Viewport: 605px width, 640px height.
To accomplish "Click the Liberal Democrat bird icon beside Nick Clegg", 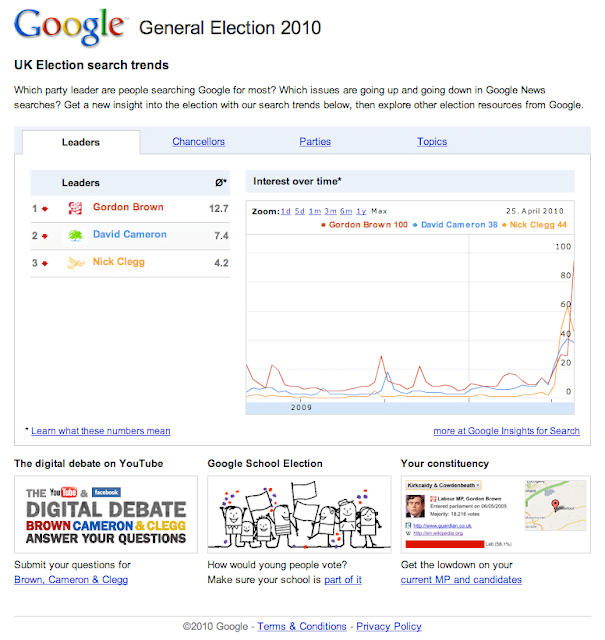I will 75,263.
